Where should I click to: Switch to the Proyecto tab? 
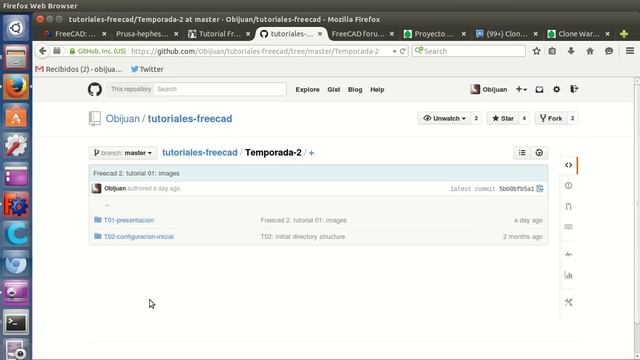click(x=434, y=34)
